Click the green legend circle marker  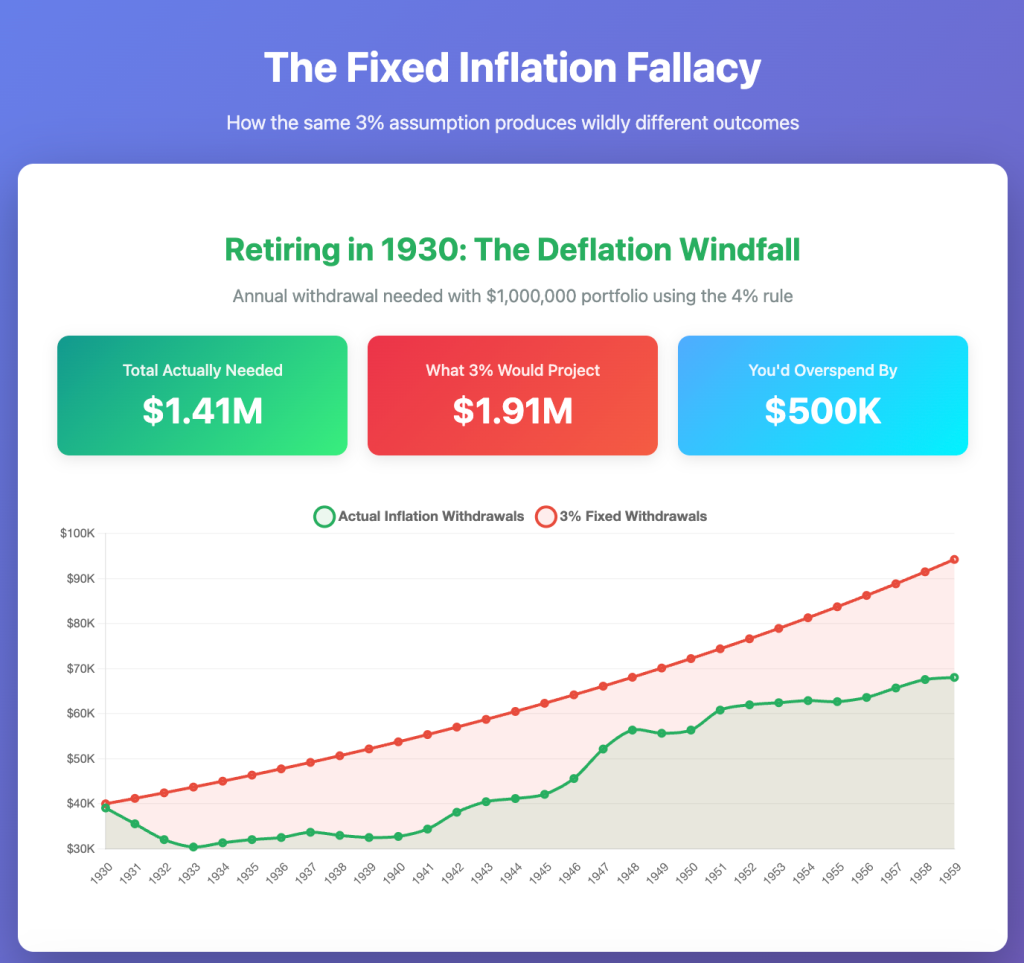click(325, 517)
